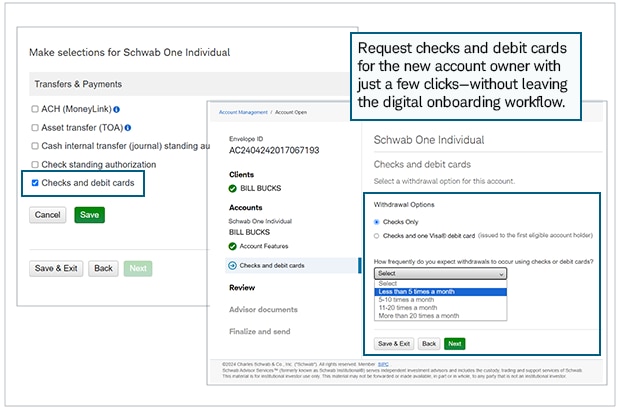
Task: Click BILL BUCKS under Clients
Action: [261, 189]
